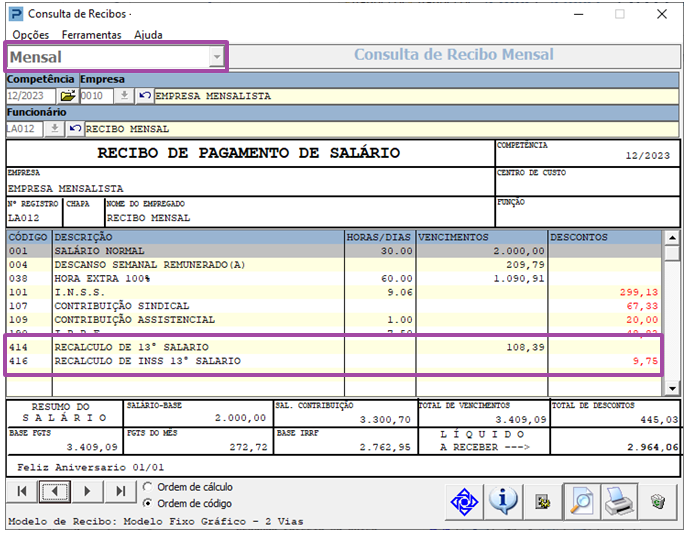
Task: Click the base IRRF value 2.762,95
Action: click(x=385, y=447)
